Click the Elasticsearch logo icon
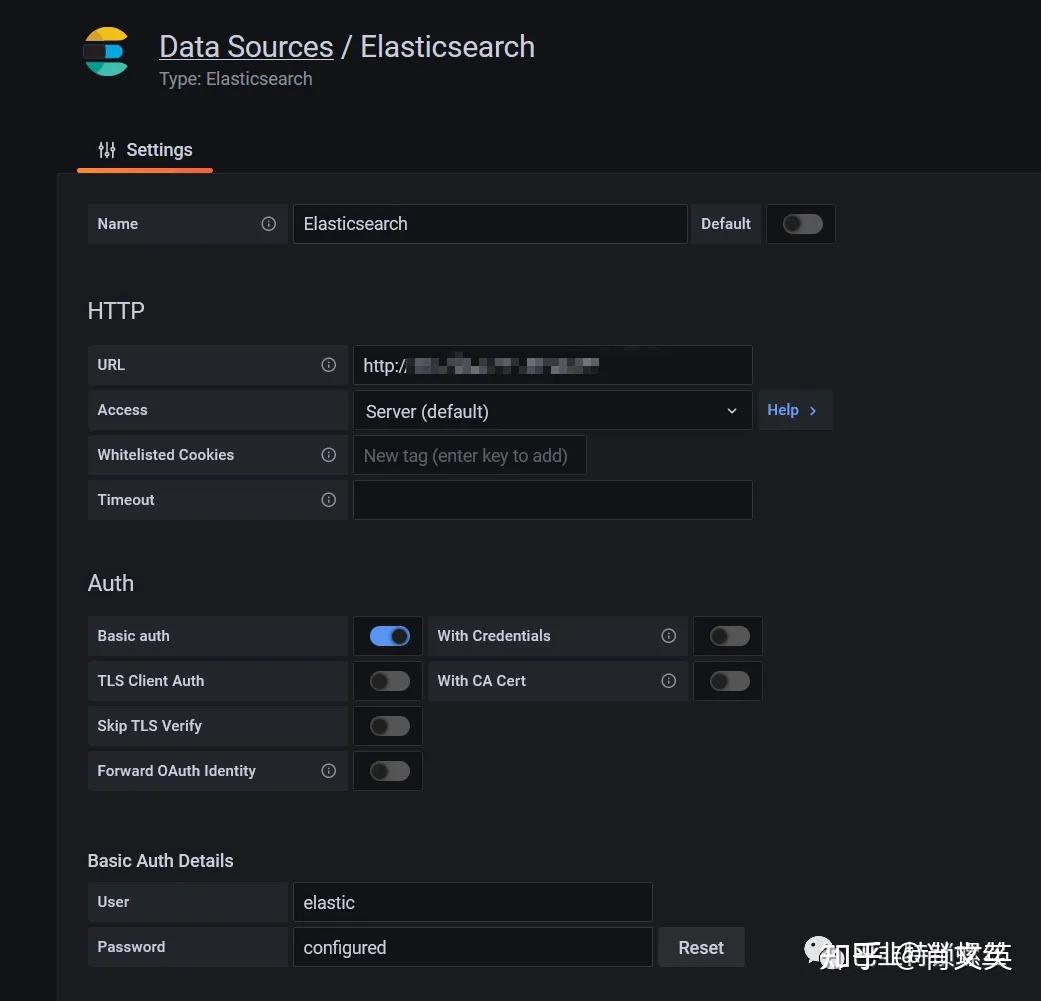Viewport: 1041px width, 1001px height. pos(105,52)
